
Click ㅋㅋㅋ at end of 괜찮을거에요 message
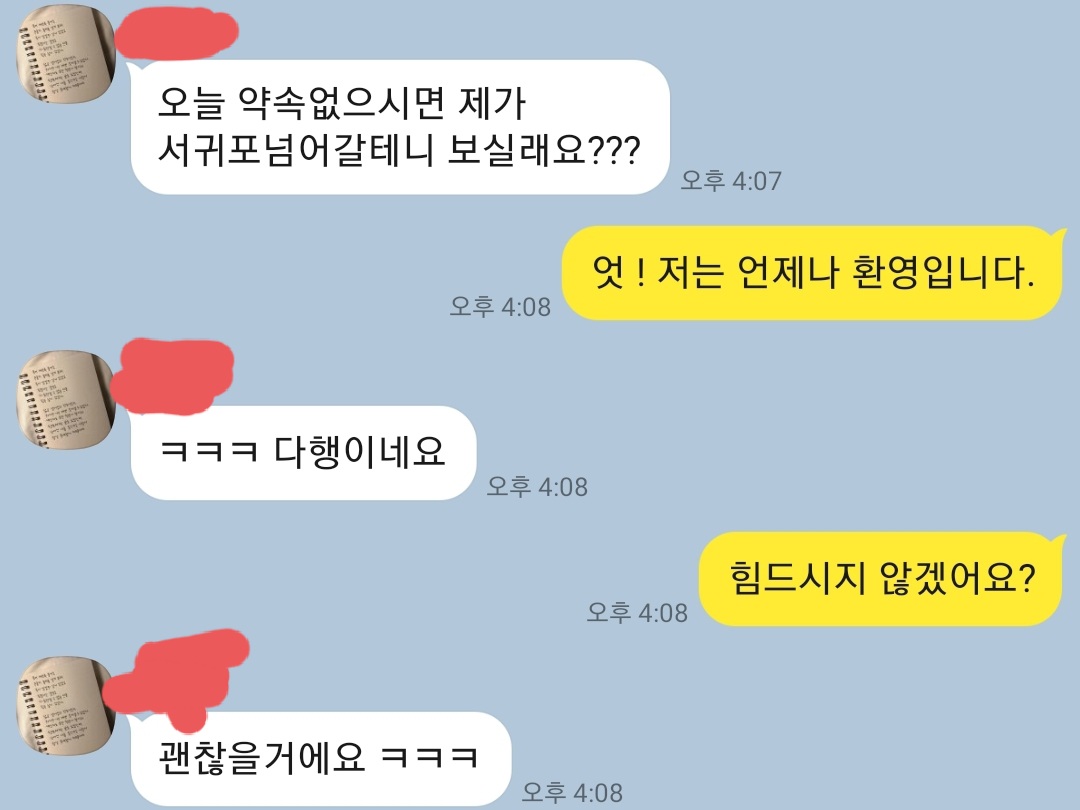click(428, 758)
